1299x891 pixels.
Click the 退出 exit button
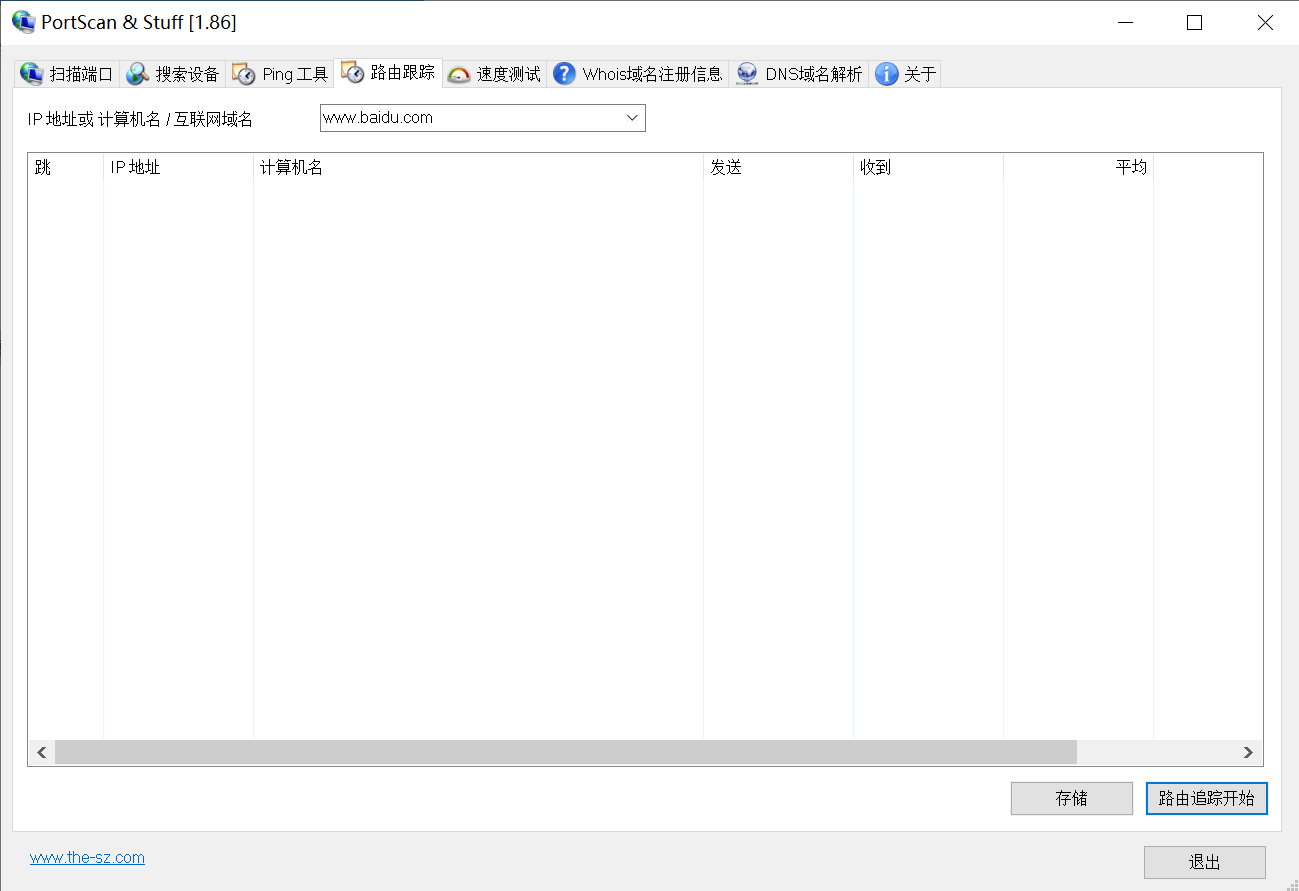click(x=1206, y=862)
